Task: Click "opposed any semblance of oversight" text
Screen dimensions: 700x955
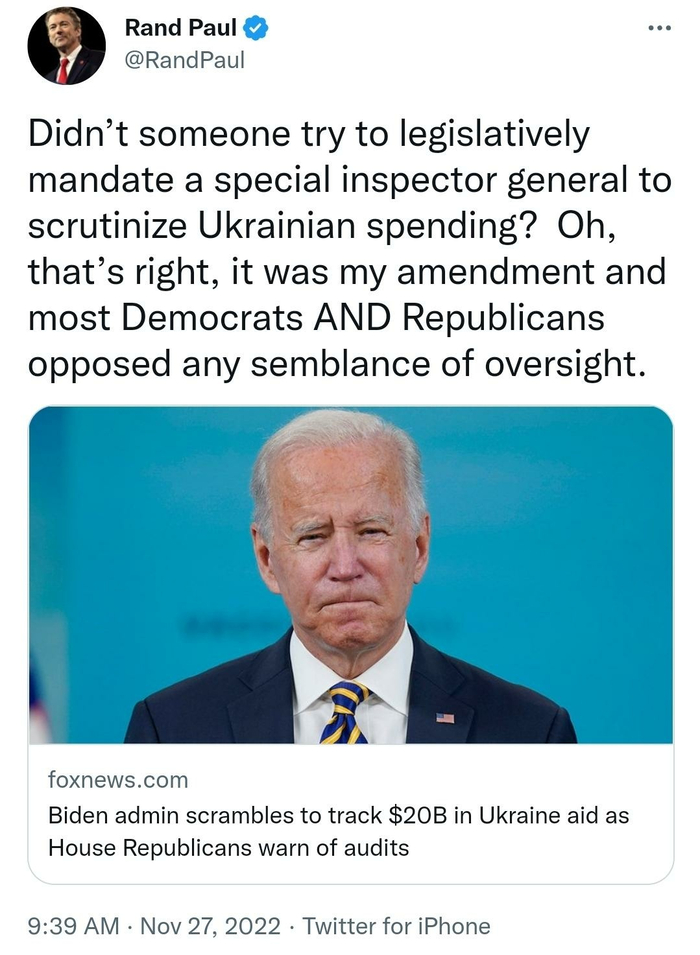Action: coord(332,364)
